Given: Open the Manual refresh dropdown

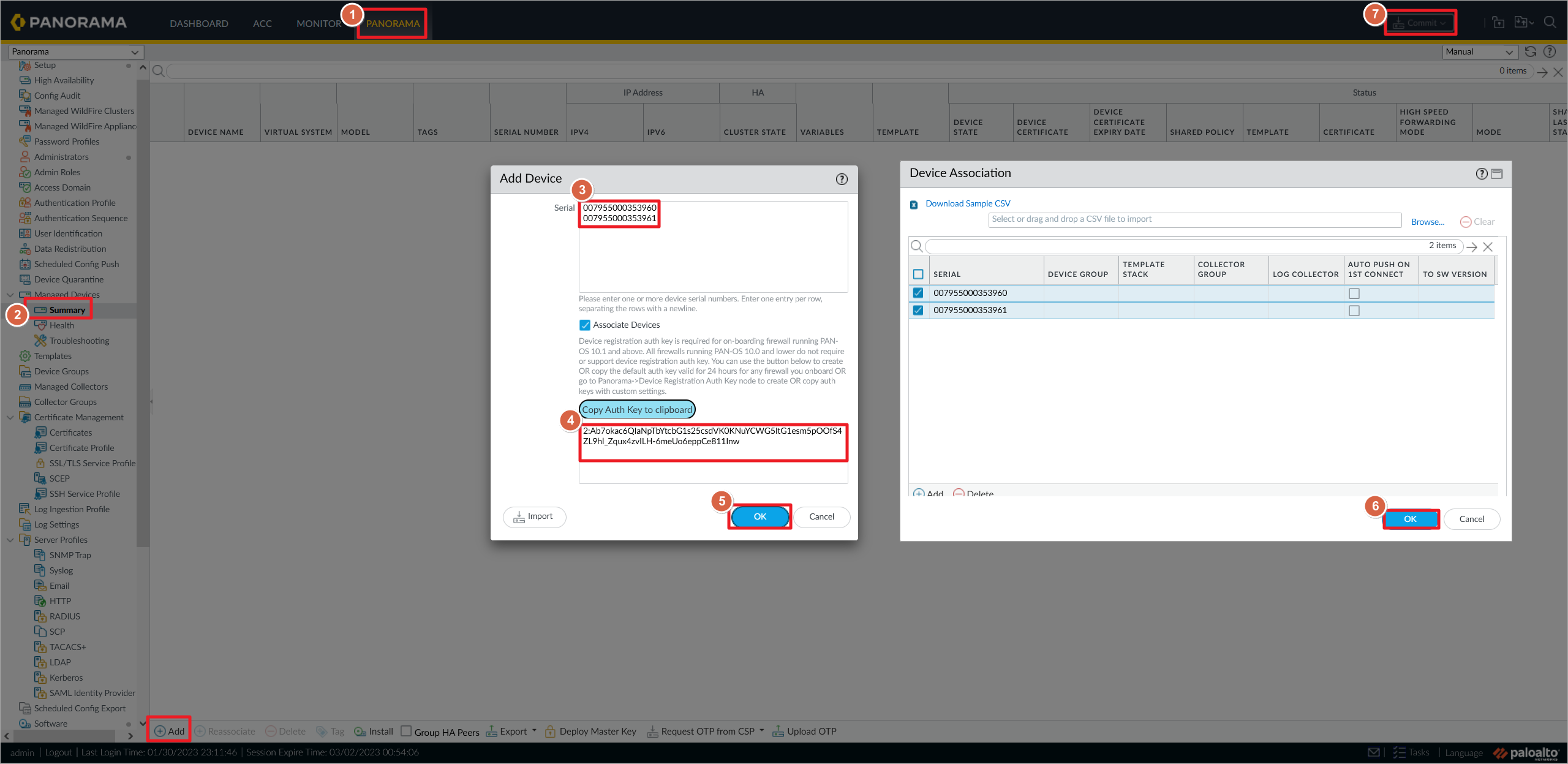Looking at the screenshot, I should coord(1480,52).
